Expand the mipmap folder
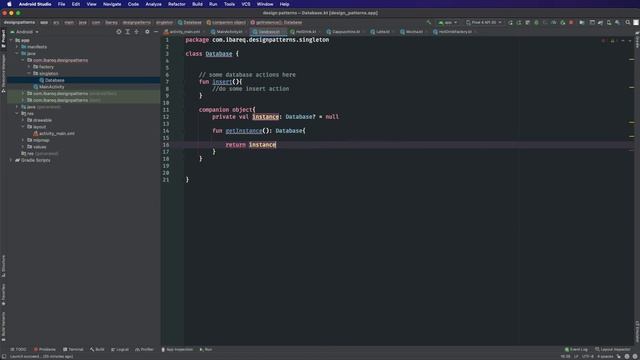Image resolution: width=640 pixels, height=360 pixels. click(23, 140)
